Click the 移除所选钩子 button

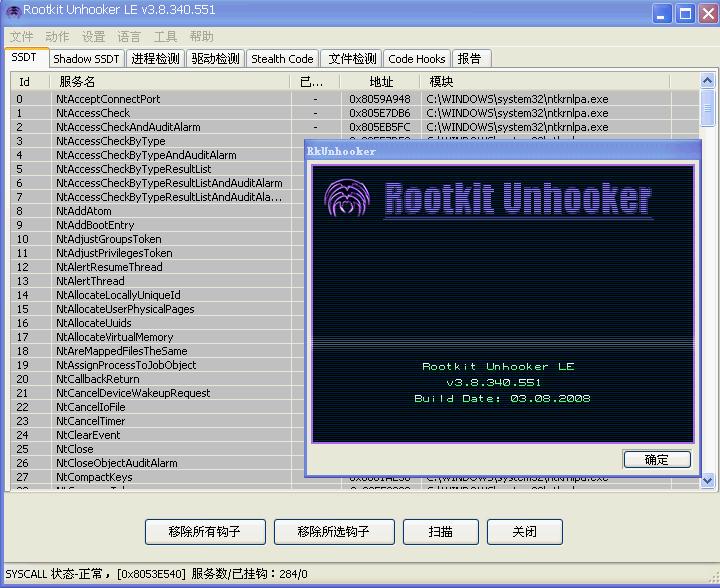coord(334,532)
